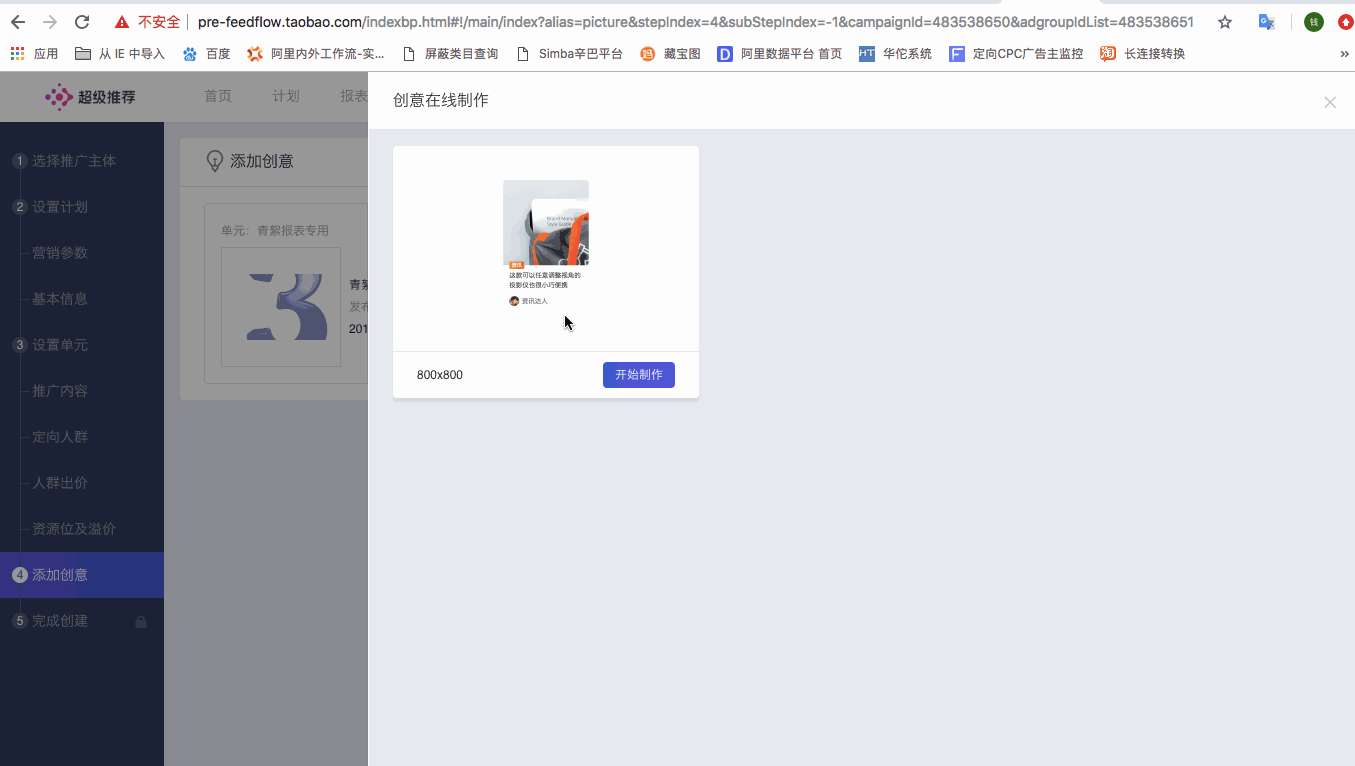Open the 计划 navigation tab
Screen dimensions: 1355x766
click(x=286, y=96)
